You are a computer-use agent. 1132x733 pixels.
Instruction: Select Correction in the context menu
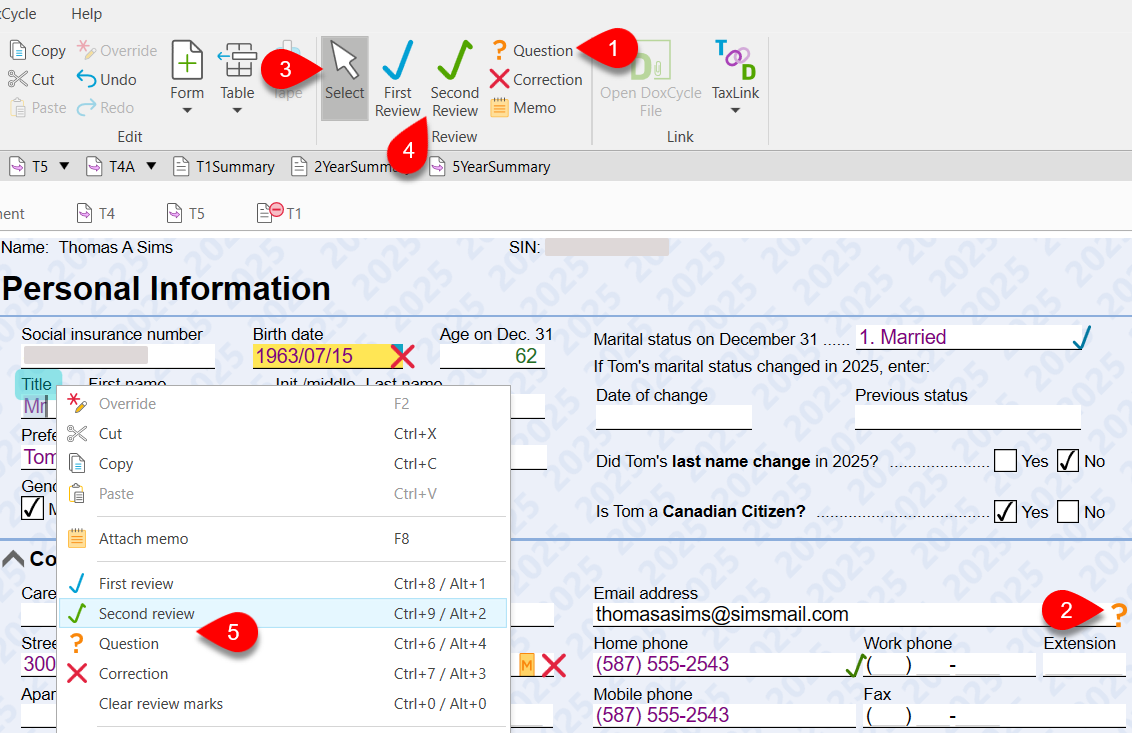[x=283, y=674]
